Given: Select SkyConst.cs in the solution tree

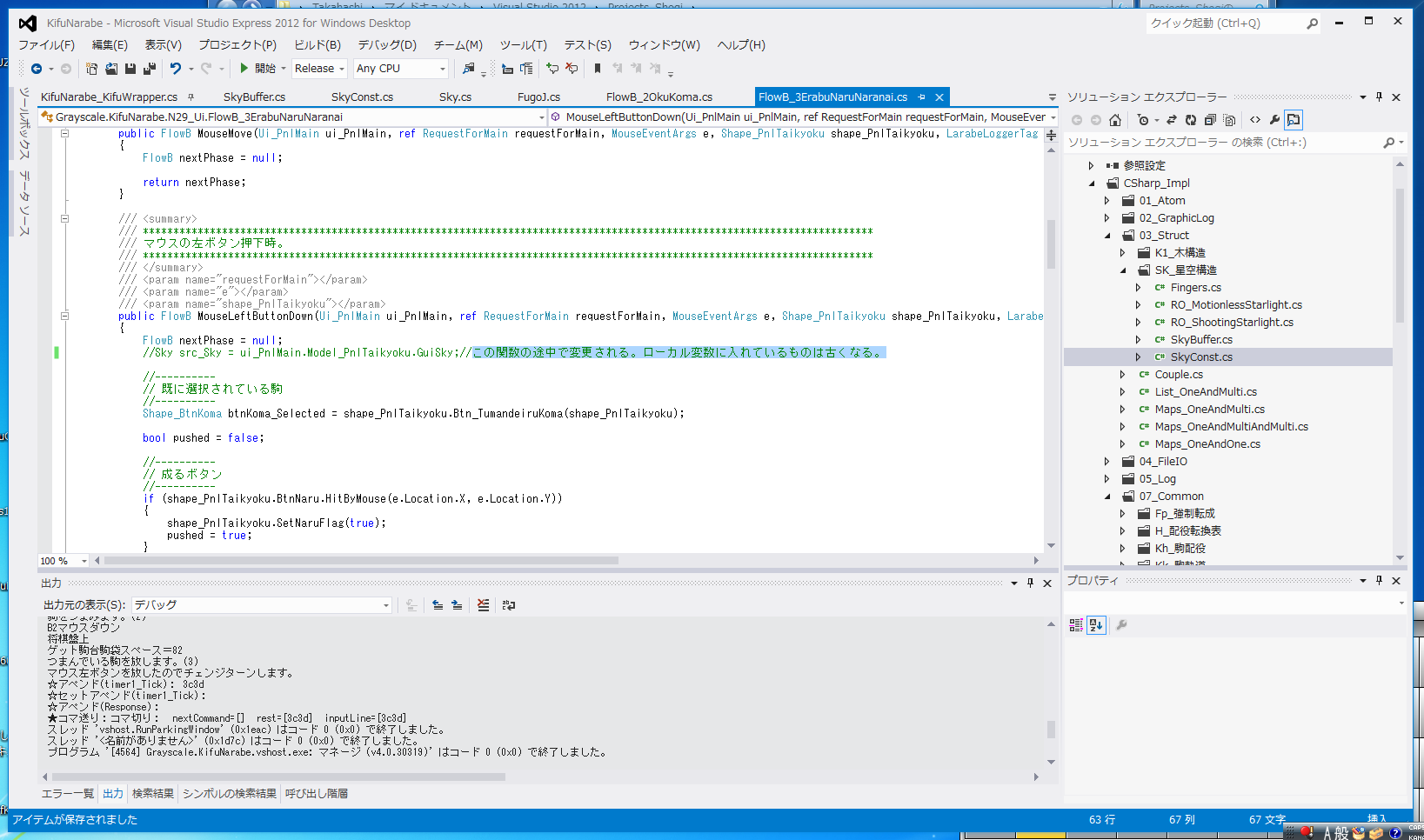Looking at the screenshot, I should pyautogui.click(x=1200, y=357).
